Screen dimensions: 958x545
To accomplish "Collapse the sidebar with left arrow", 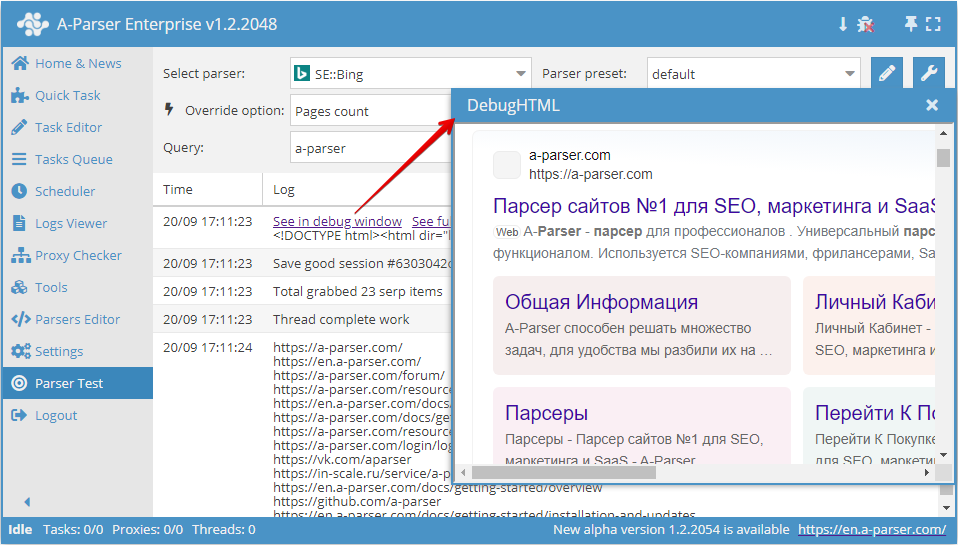I will click(27, 502).
